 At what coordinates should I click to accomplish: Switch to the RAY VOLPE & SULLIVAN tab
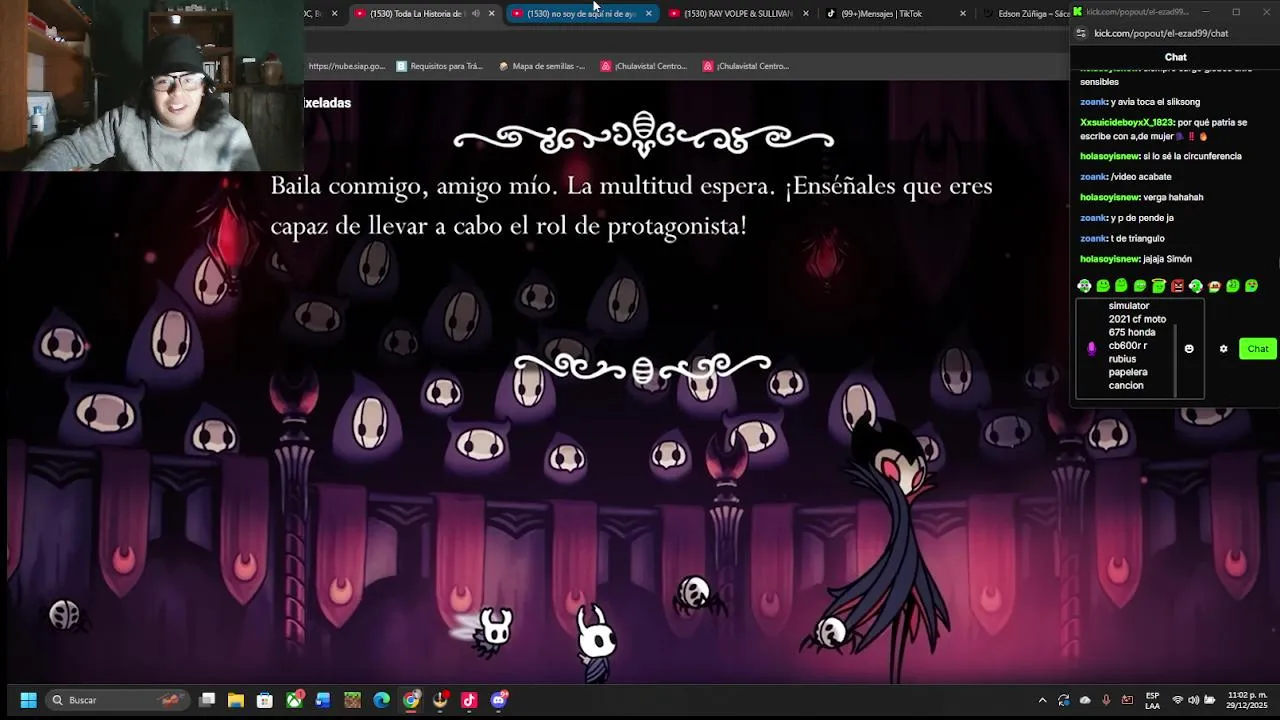pos(737,14)
